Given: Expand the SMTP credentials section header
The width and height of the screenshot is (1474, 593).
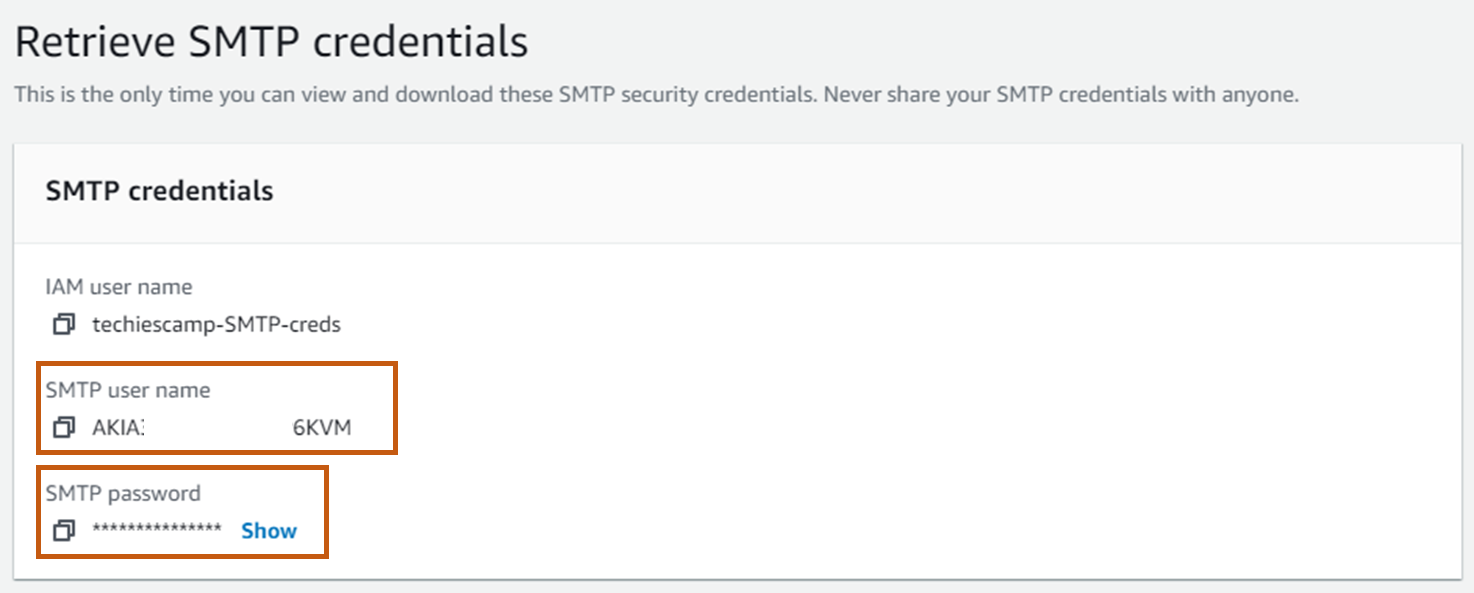Looking at the screenshot, I should tap(159, 191).
